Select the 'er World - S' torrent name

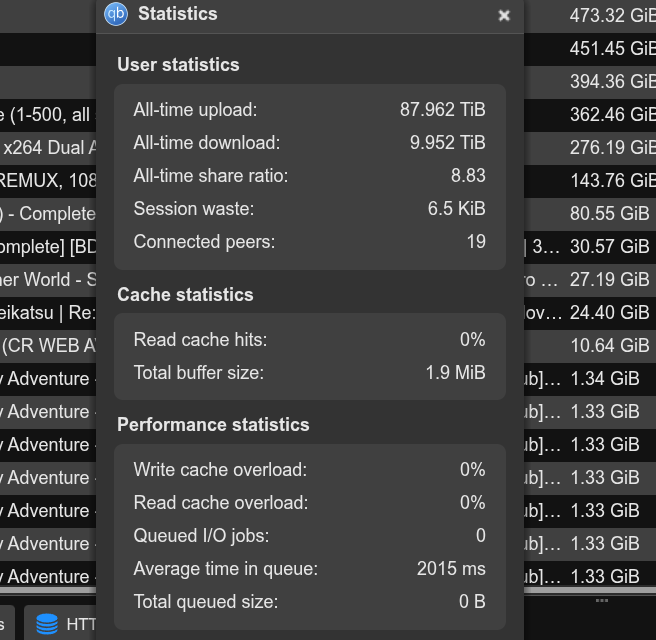point(48,280)
